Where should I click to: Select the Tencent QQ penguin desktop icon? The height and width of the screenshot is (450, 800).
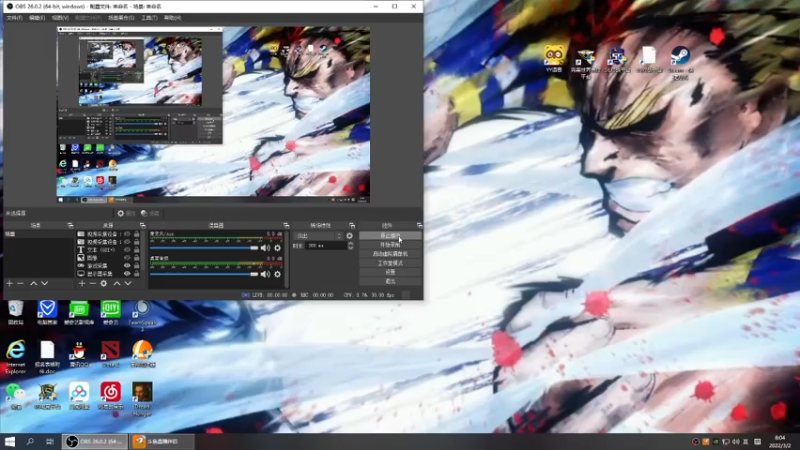click(x=79, y=354)
